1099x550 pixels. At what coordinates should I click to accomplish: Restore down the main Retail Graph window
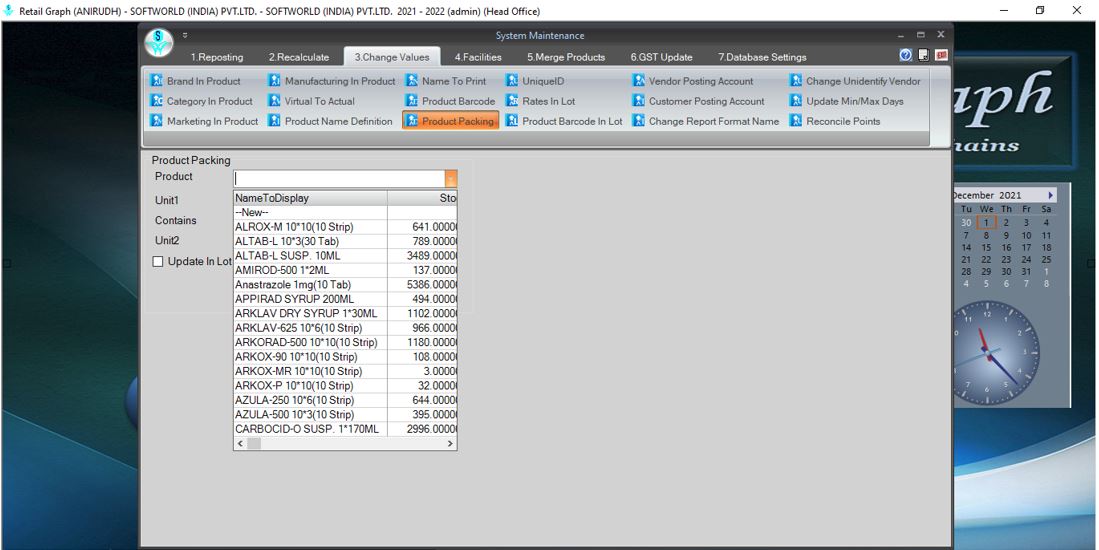click(x=1040, y=11)
